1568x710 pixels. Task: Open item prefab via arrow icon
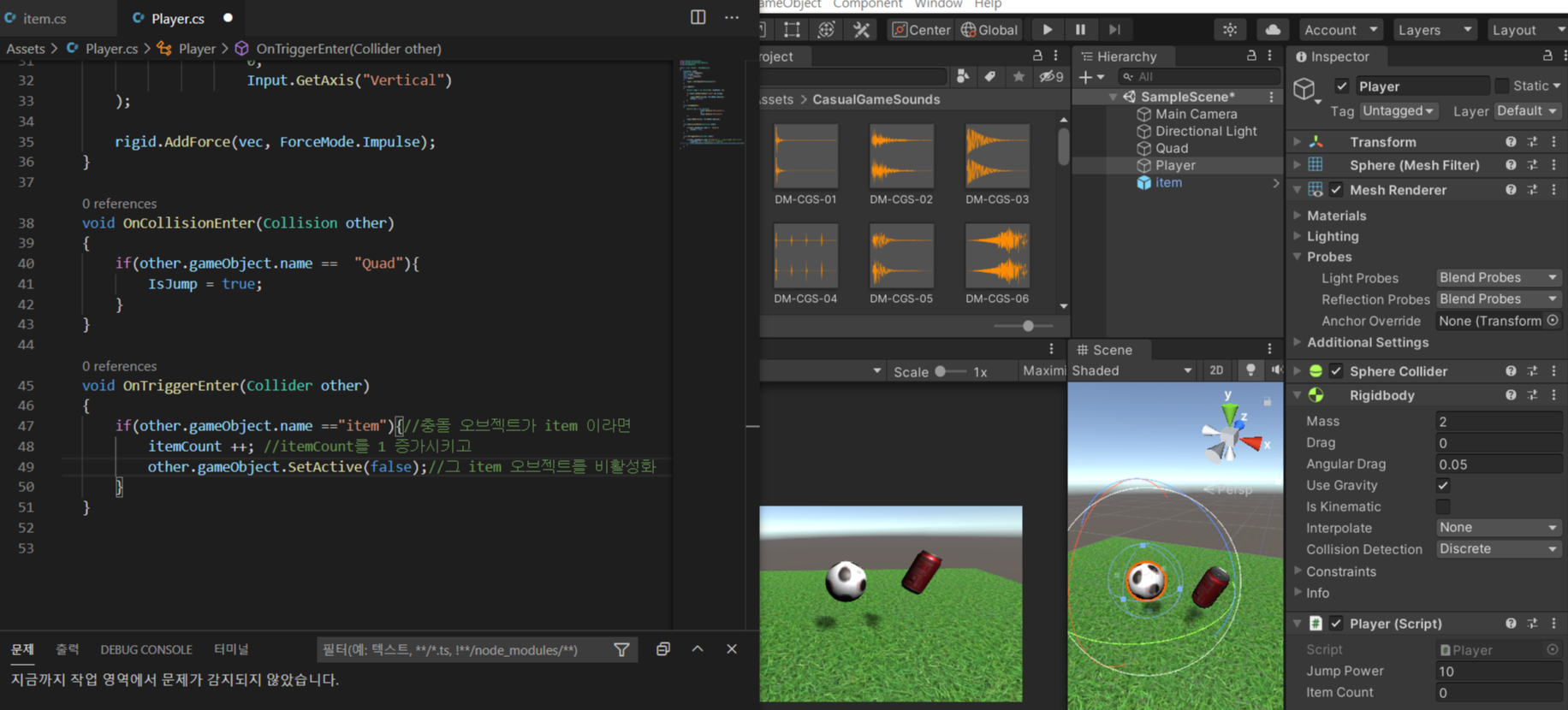(x=1275, y=183)
